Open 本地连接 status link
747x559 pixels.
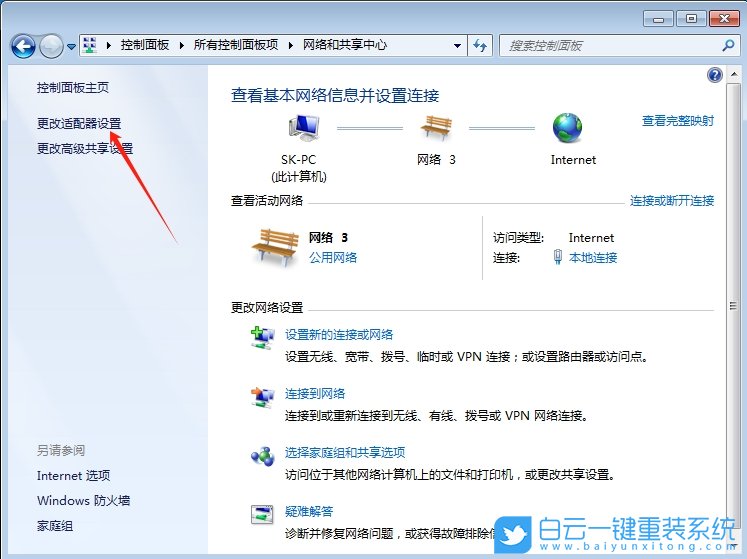tap(593, 258)
